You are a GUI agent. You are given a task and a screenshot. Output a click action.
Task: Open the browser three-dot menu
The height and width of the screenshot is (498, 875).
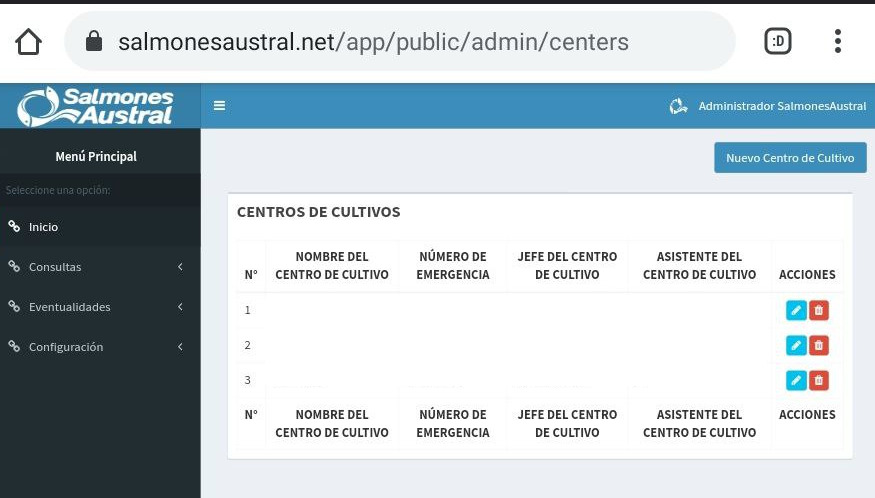[837, 41]
